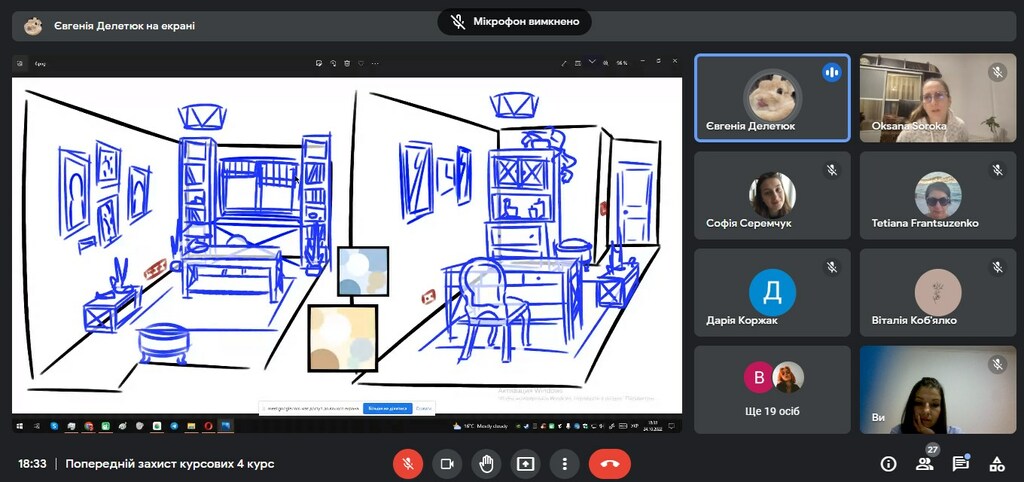
Task: Click the muted mic icon on Віталія Коб'ялко
Action: 997,266
